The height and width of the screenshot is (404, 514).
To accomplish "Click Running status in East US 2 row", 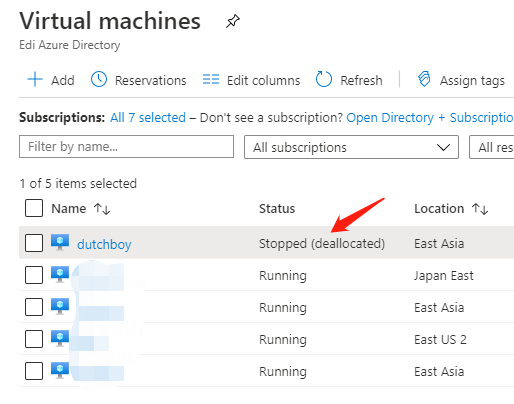I will tap(283, 340).
